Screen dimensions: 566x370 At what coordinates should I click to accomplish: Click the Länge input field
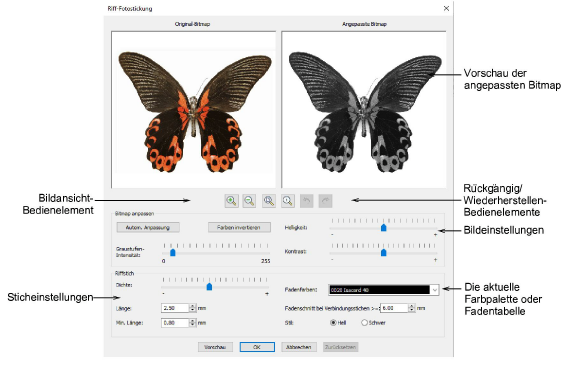point(175,308)
